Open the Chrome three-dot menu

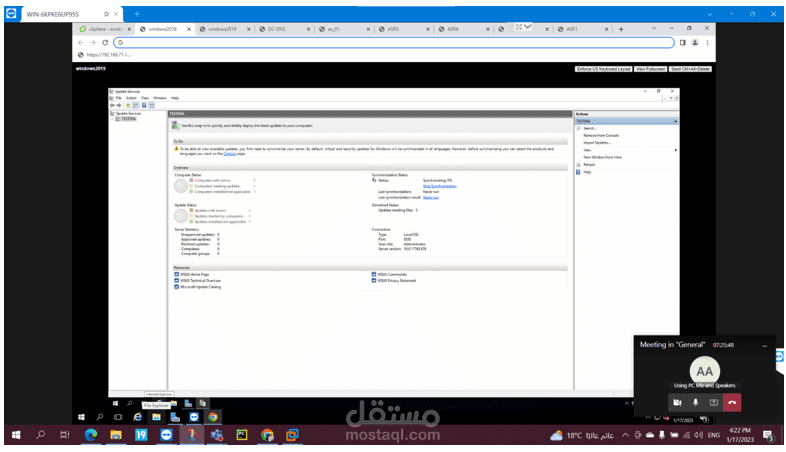click(707, 43)
